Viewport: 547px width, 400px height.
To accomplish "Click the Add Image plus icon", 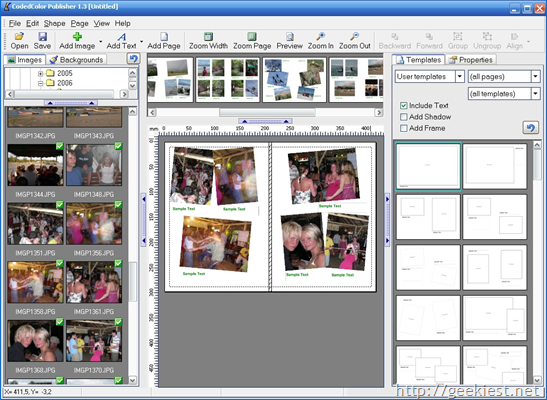I will 77,36.
